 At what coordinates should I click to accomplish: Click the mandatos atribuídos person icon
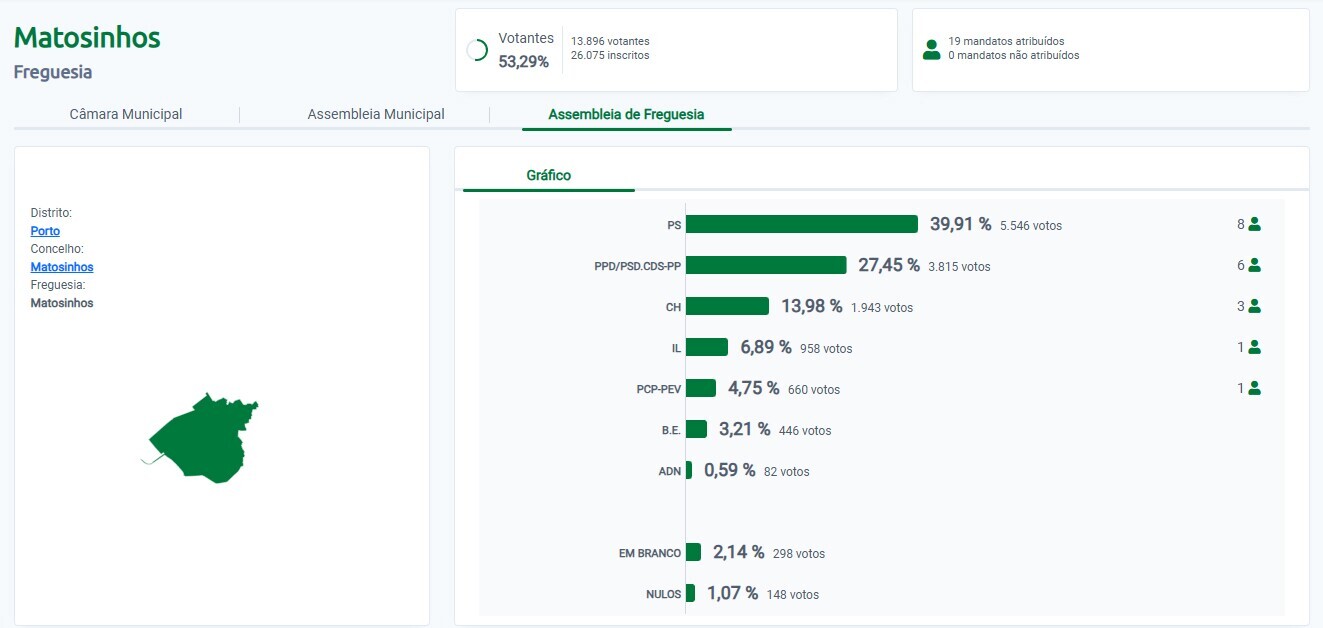coord(931,49)
